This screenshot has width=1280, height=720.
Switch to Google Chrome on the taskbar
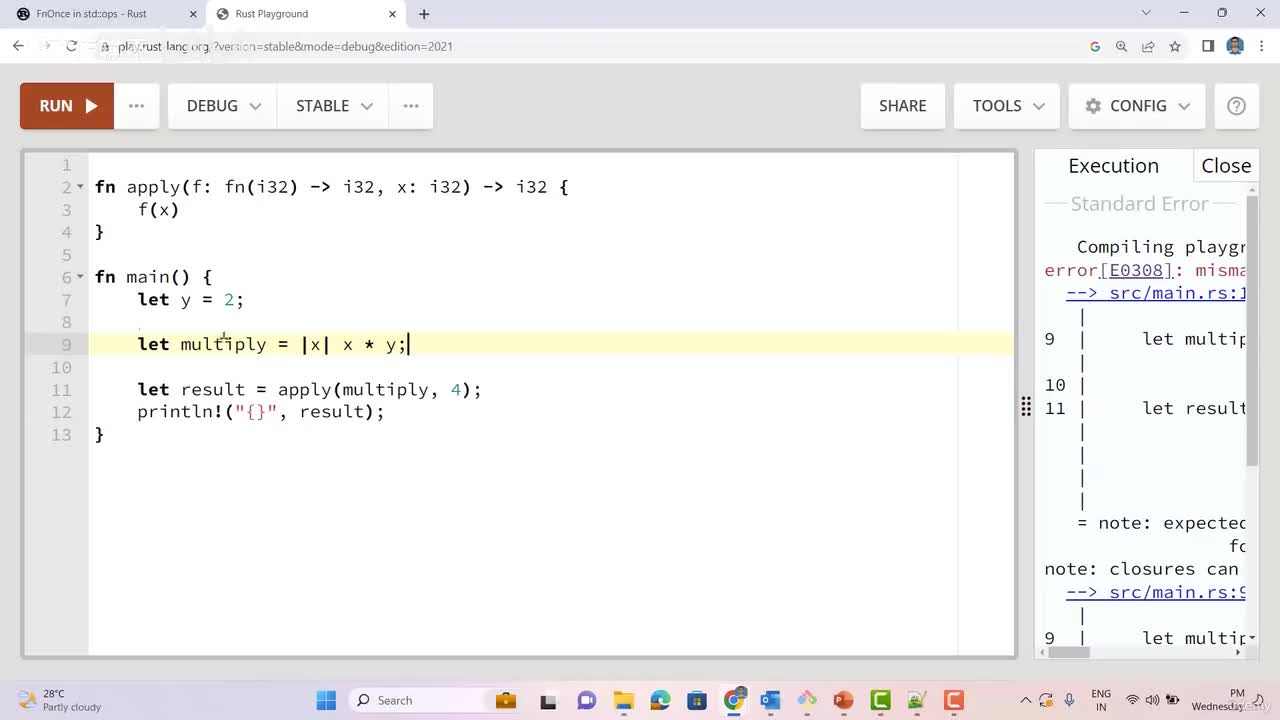point(733,700)
